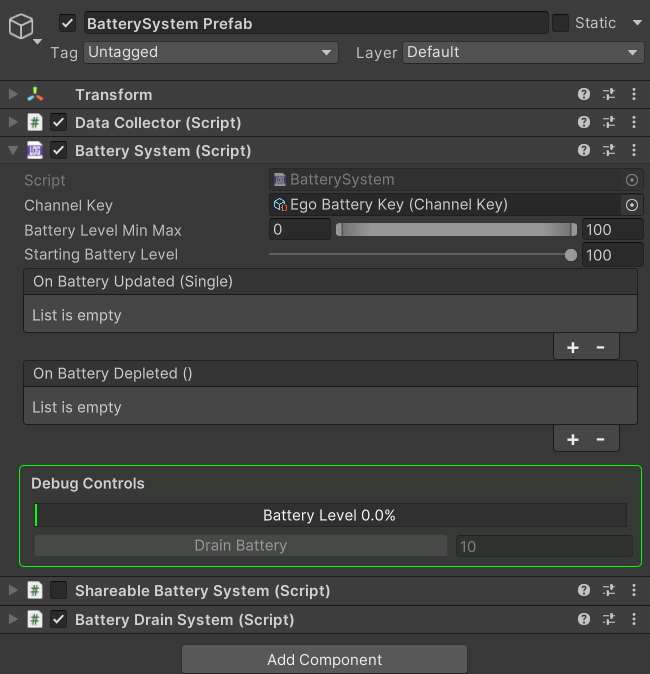Open Battery Drain System options menu
This screenshot has height=674, width=650.
pos(634,619)
